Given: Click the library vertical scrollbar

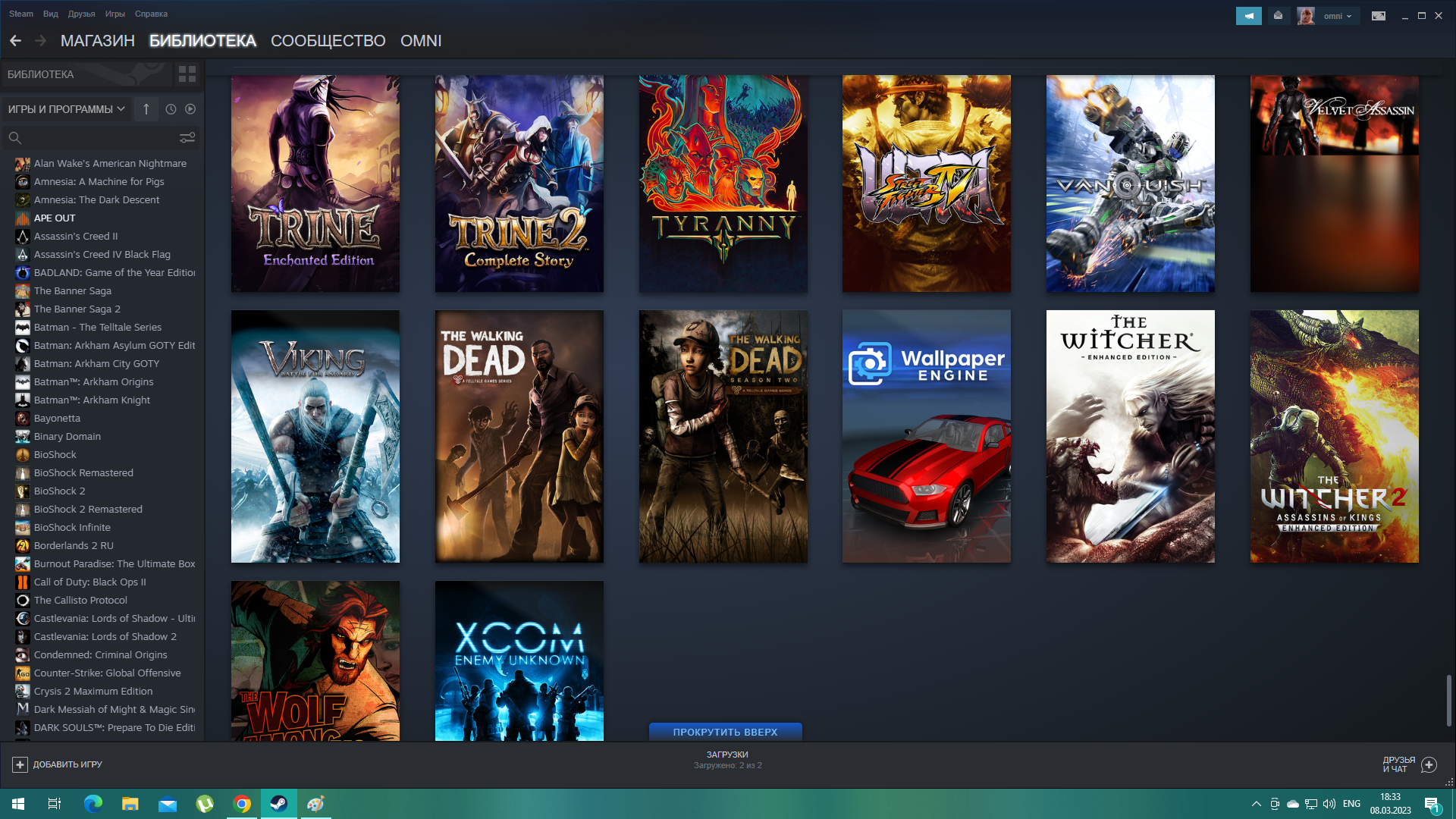Looking at the screenshot, I should point(1448,699).
